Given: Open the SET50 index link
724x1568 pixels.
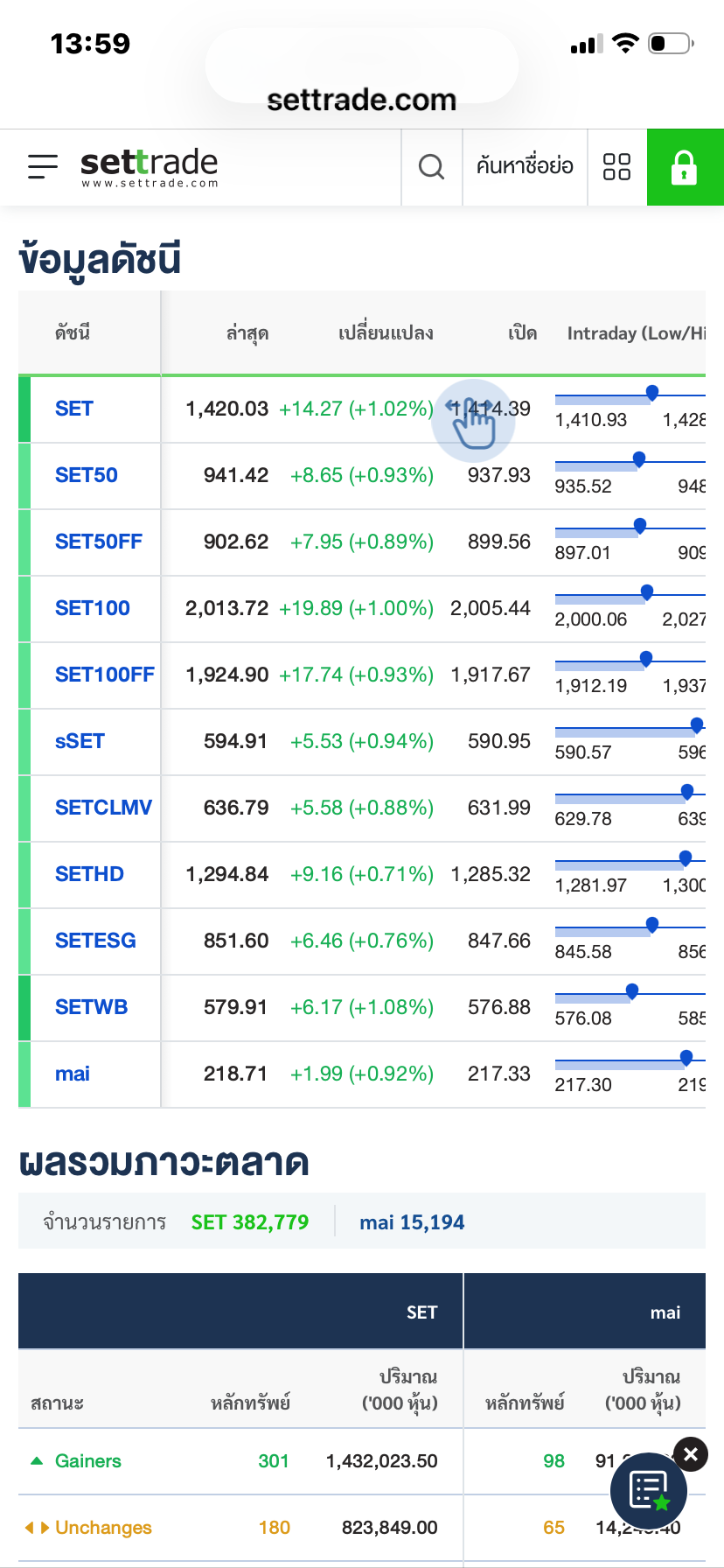Looking at the screenshot, I should click(87, 475).
